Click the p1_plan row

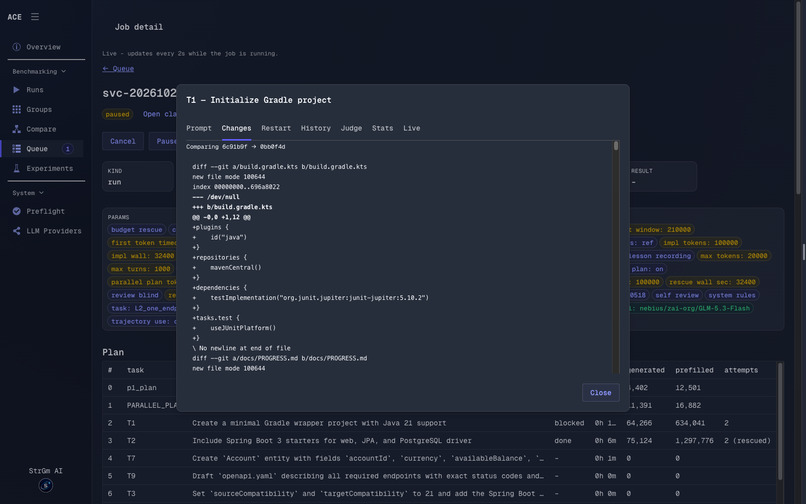pyautogui.click(x=439, y=387)
